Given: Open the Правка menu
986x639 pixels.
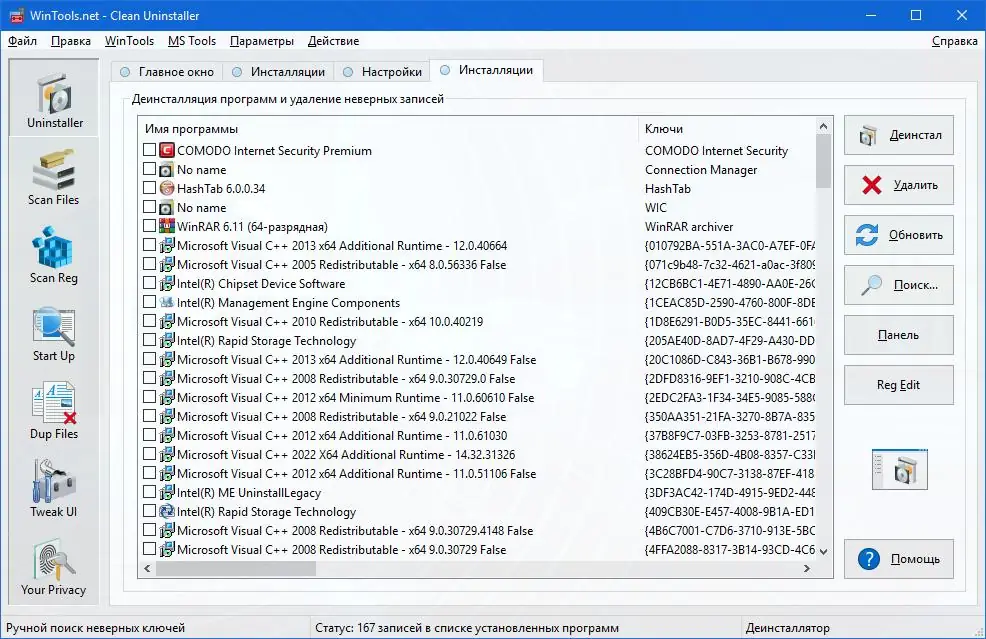Looking at the screenshot, I should [70, 41].
